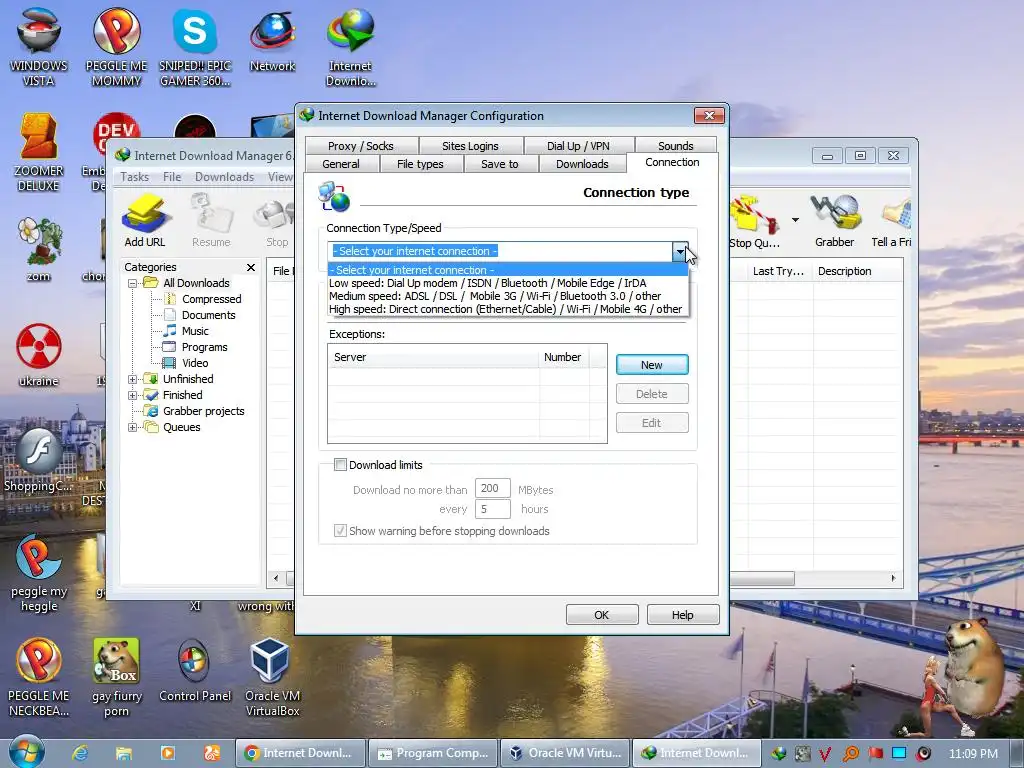The width and height of the screenshot is (1024, 768).
Task: Click the Add URL toolbar icon
Action: 145,221
